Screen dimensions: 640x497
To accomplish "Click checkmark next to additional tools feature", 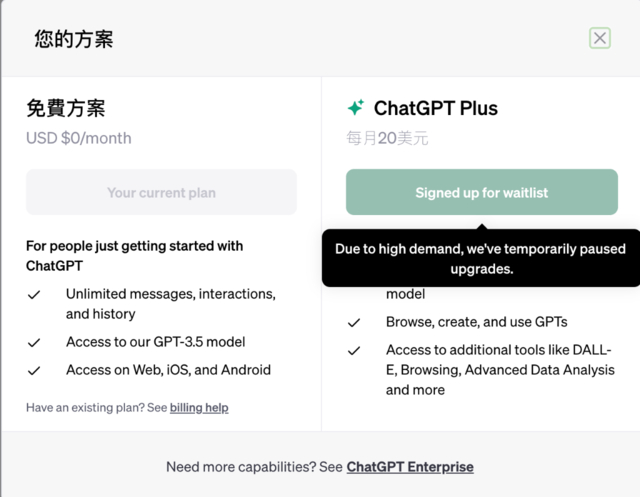I will 354,351.
